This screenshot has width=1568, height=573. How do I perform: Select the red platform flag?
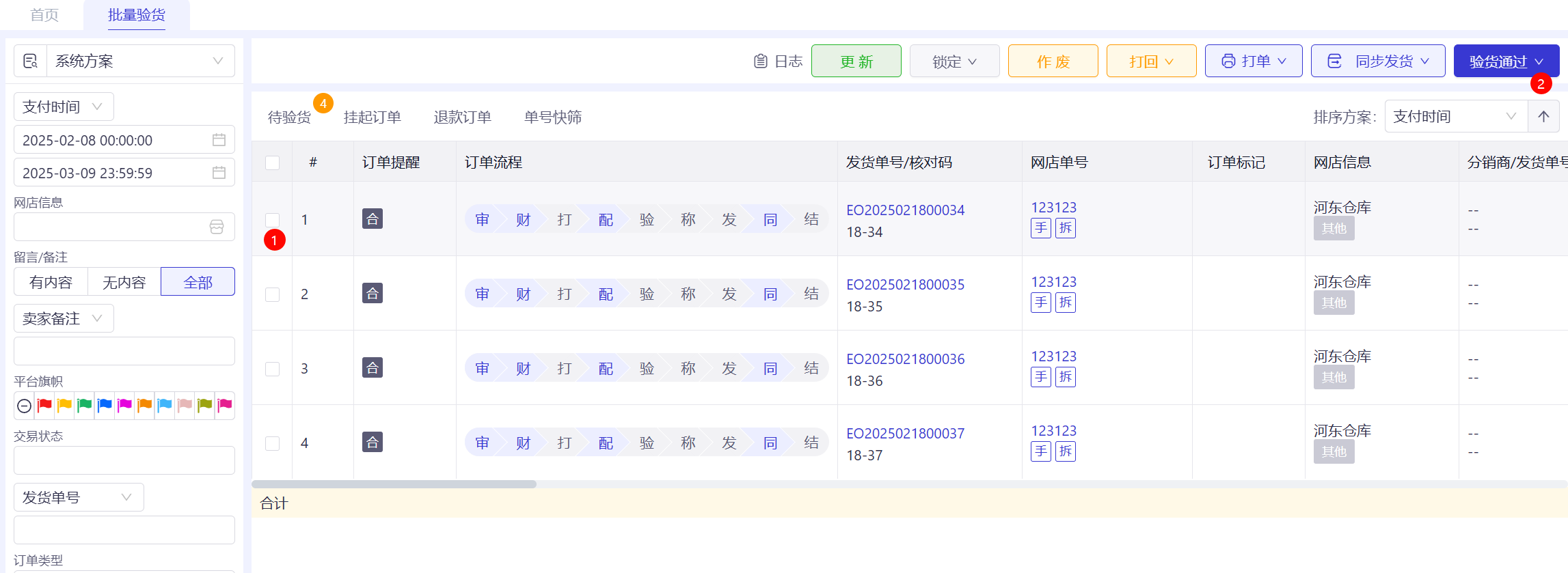click(x=45, y=406)
